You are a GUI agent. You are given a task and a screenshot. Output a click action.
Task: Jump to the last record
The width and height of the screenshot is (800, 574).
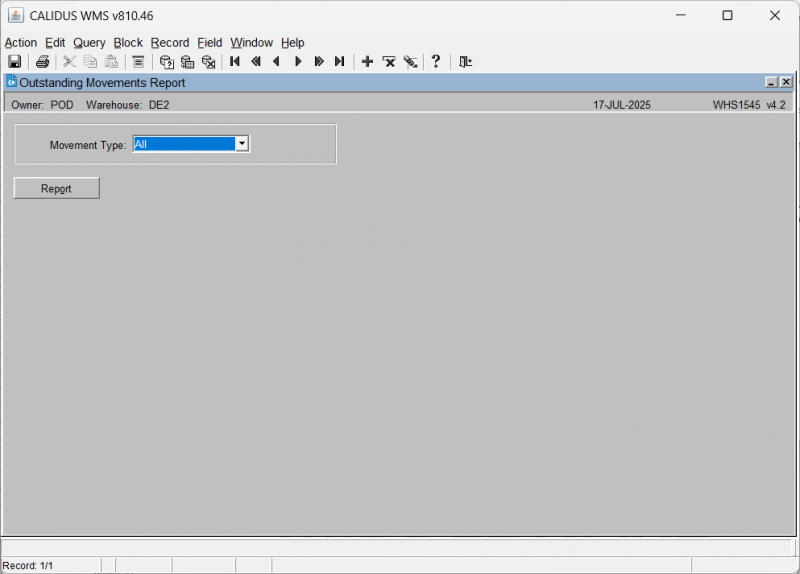[x=340, y=62]
